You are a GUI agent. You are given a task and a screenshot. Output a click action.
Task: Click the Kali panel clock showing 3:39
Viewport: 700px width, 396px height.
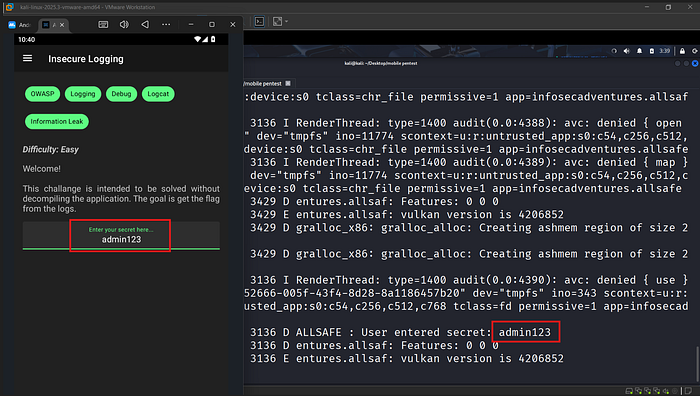point(665,51)
